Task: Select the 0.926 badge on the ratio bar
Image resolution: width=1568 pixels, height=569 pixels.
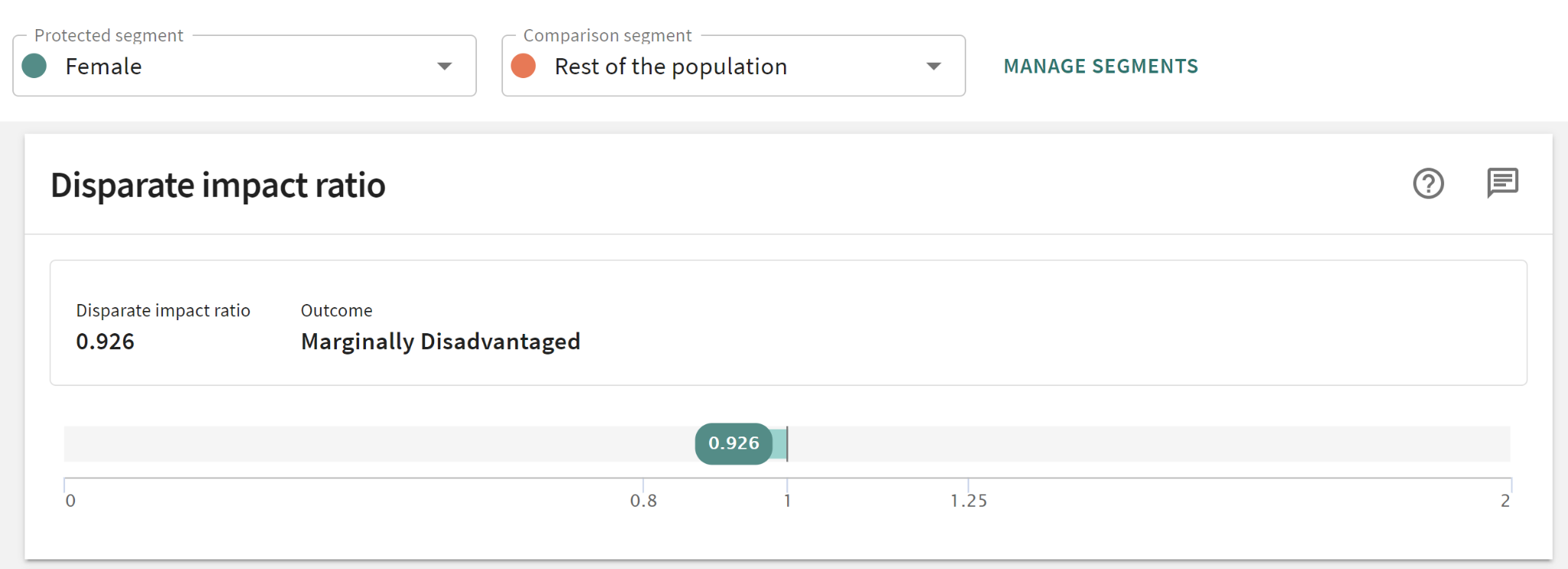Action: (733, 443)
